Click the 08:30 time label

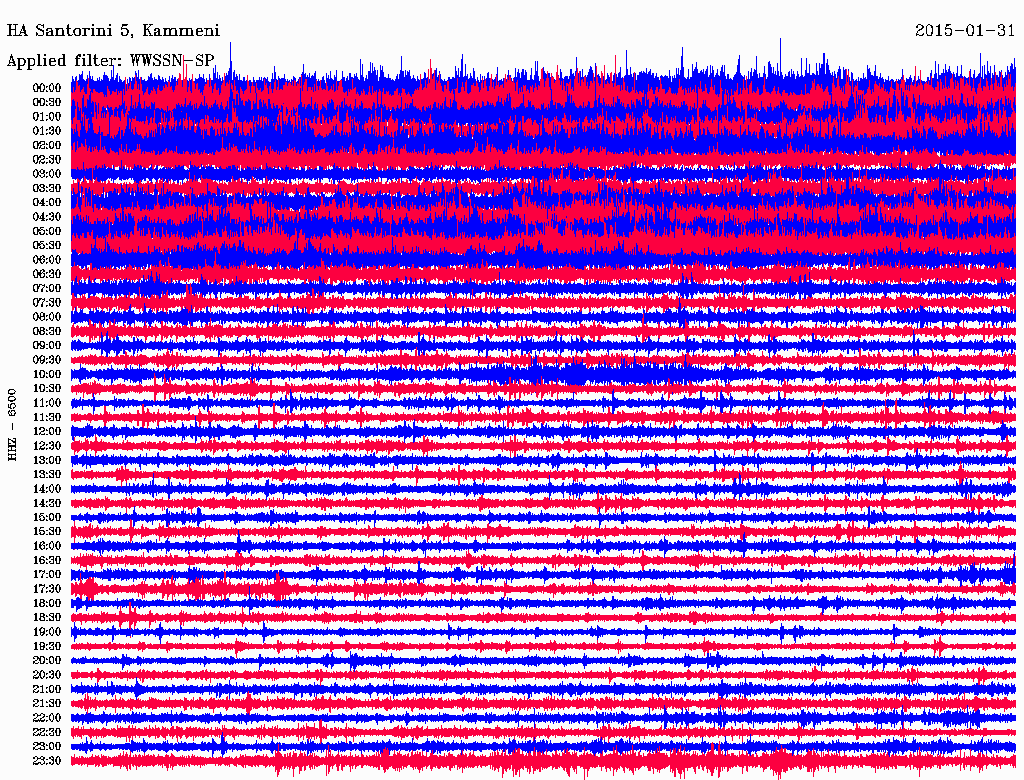(47, 331)
